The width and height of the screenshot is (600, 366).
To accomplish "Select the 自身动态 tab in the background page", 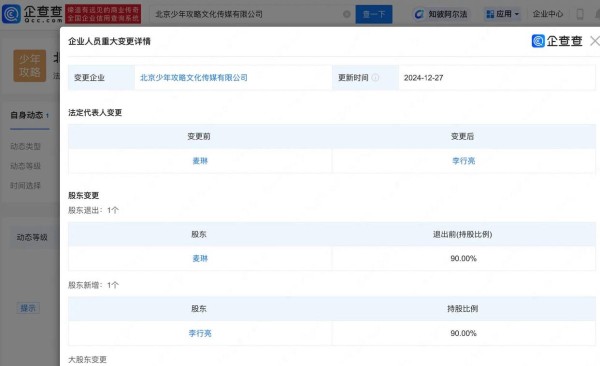I will (29, 115).
